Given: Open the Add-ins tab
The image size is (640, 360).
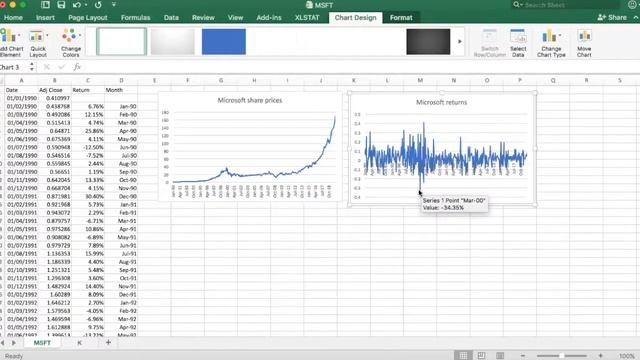Looking at the screenshot, I should point(269,18).
